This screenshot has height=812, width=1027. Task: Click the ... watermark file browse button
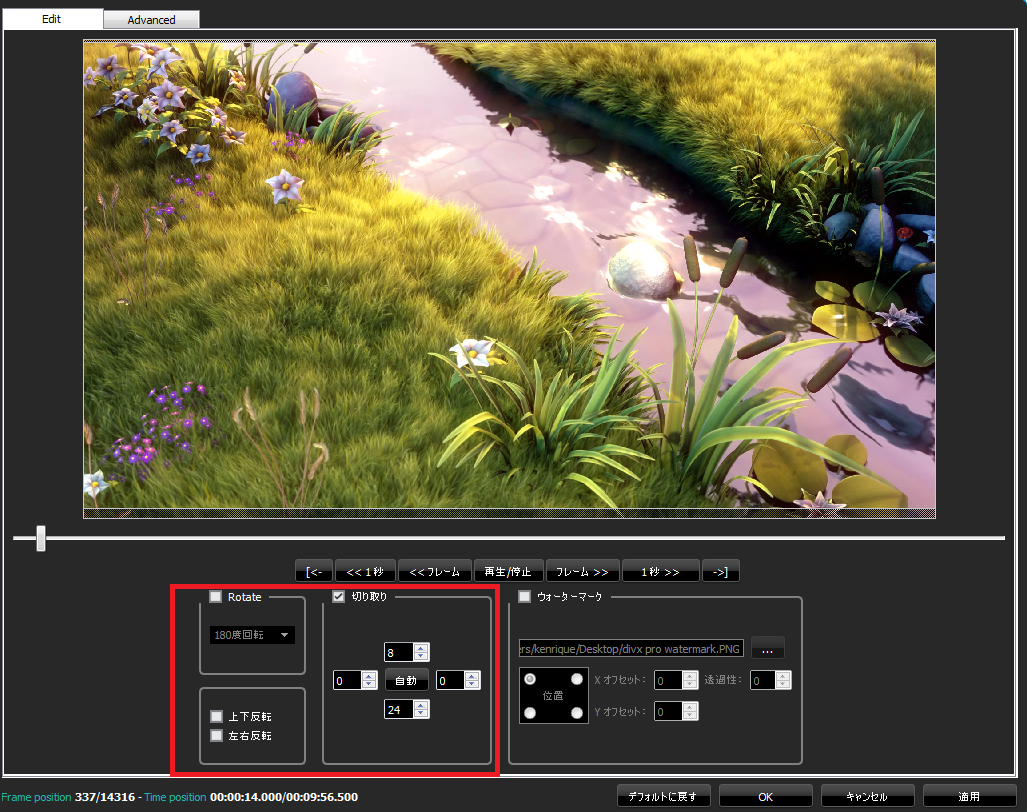click(766, 647)
